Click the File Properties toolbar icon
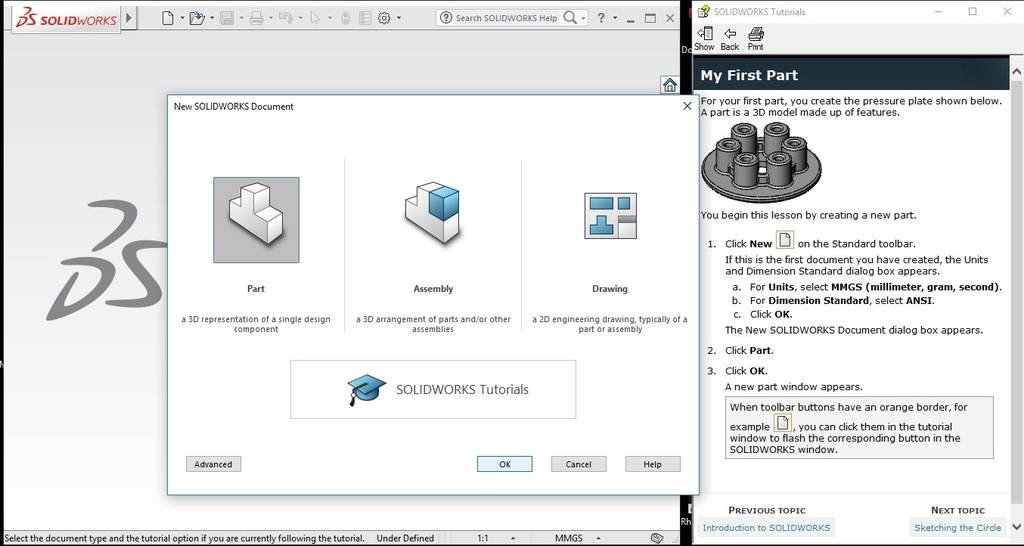This screenshot has width=1024, height=546. point(366,18)
